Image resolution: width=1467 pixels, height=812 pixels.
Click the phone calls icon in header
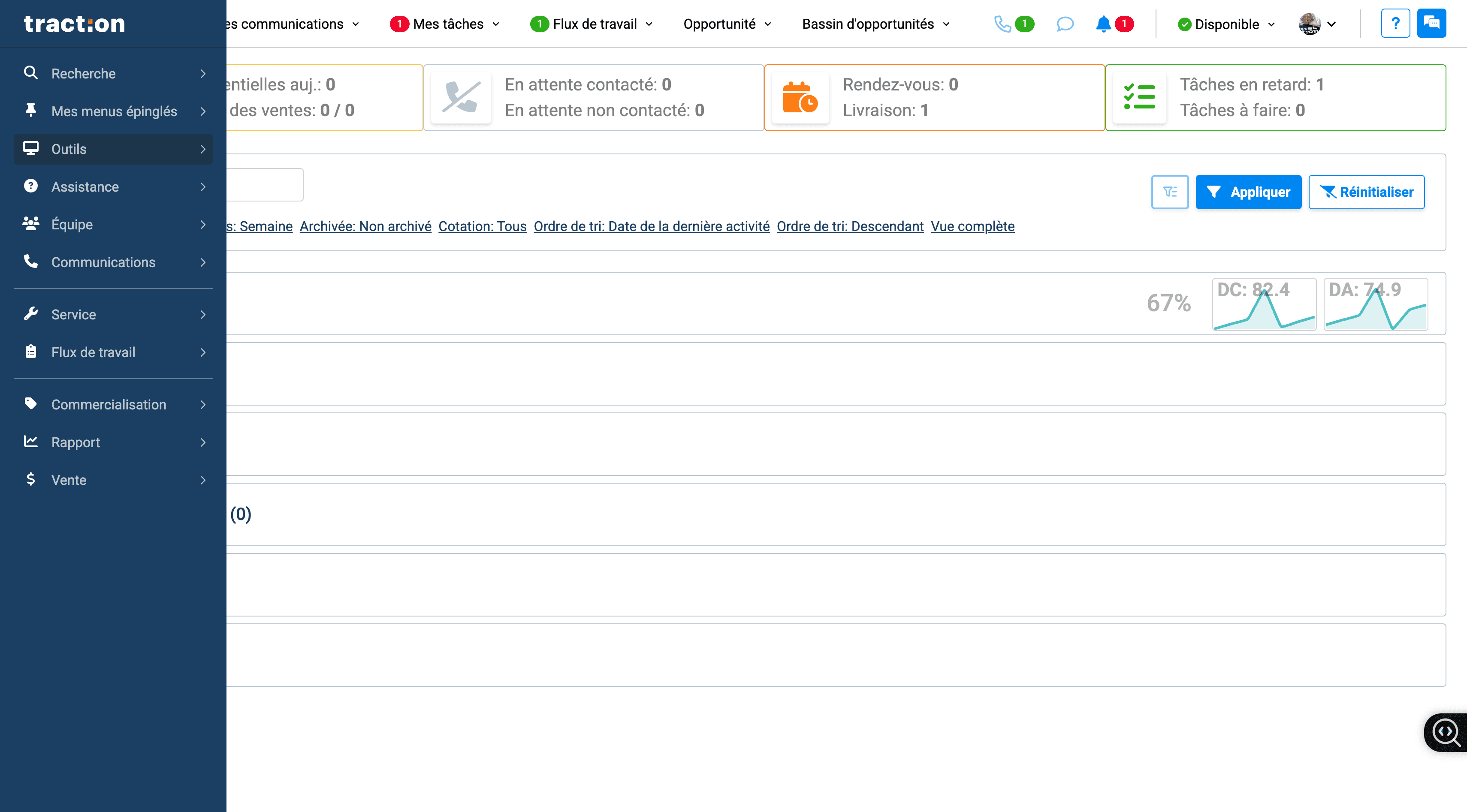1002,24
